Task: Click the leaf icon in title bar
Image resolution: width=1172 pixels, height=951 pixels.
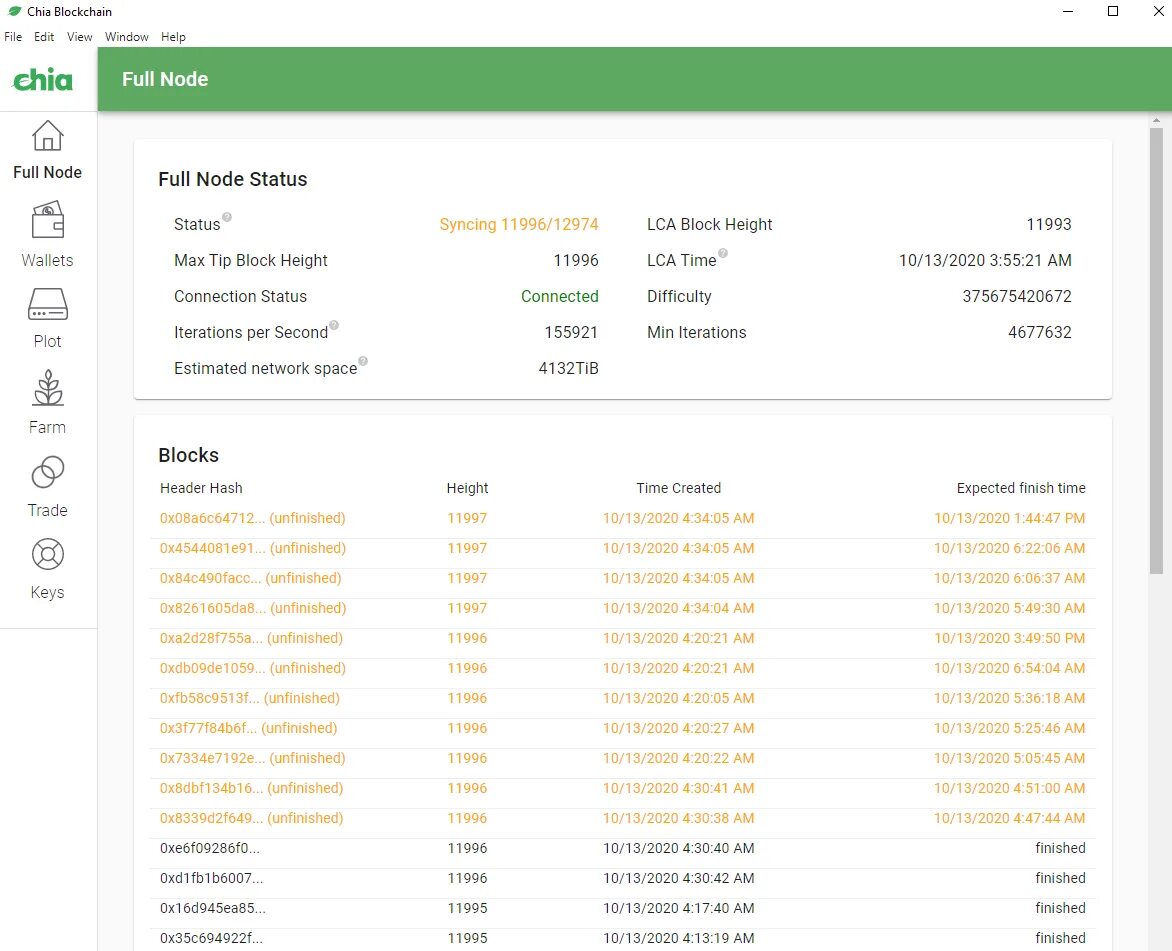Action: click(14, 11)
